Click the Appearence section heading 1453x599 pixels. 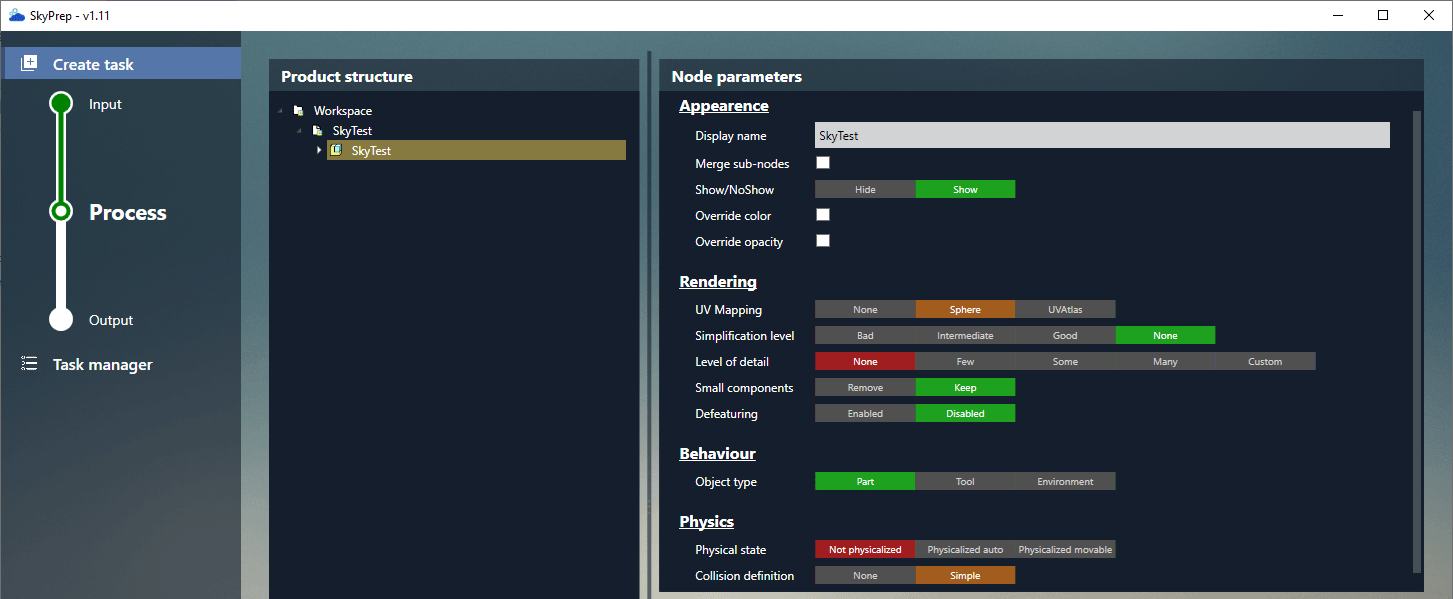click(724, 106)
